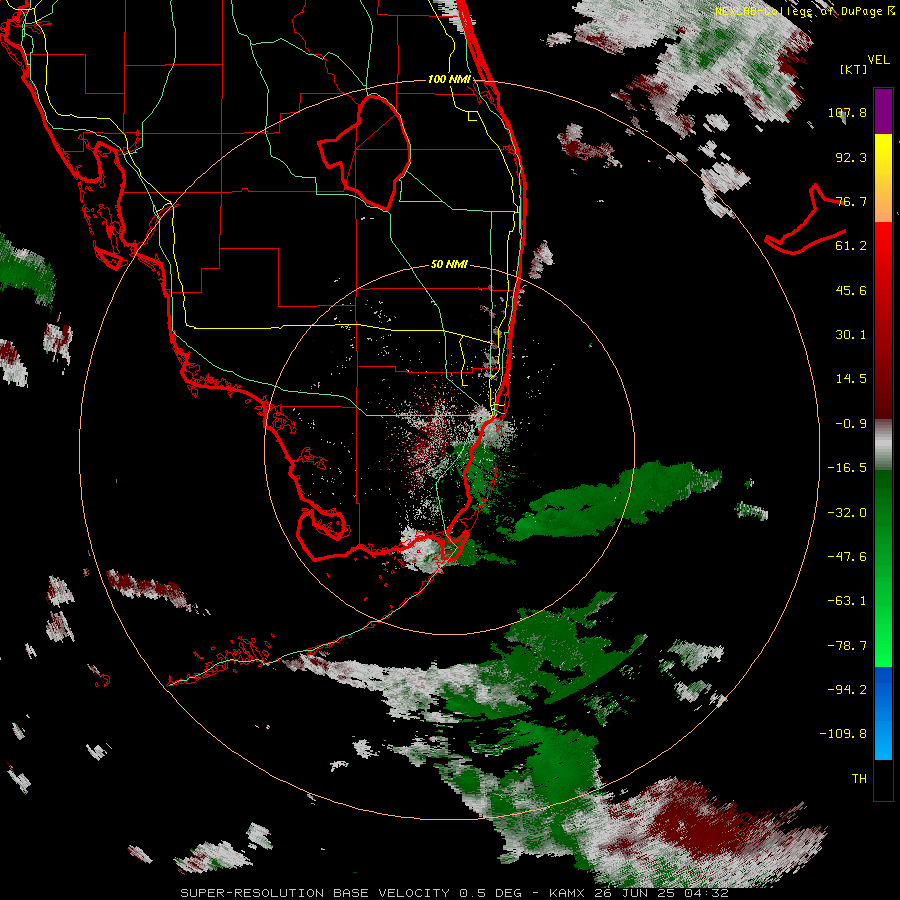
Task: Select the 61.2 velocity scale value
Action: pos(851,246)
